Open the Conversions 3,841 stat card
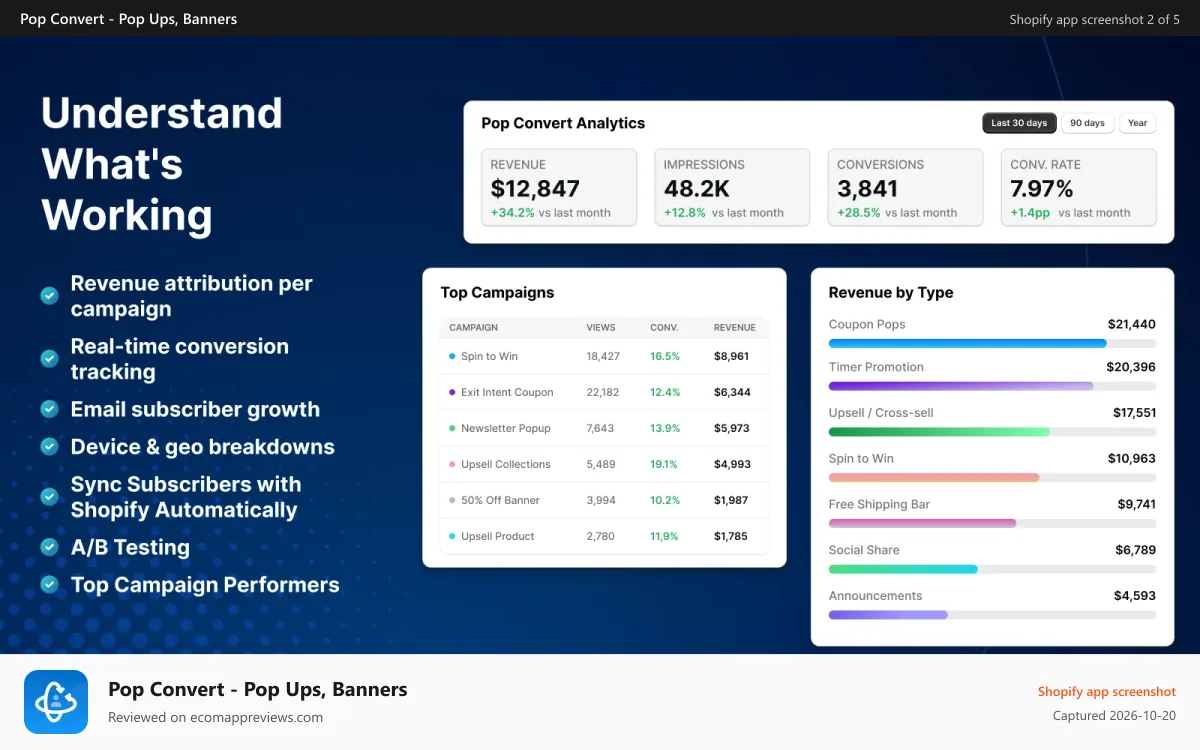The width and height of the screenshot is (1200, 750). coord(905,188)
